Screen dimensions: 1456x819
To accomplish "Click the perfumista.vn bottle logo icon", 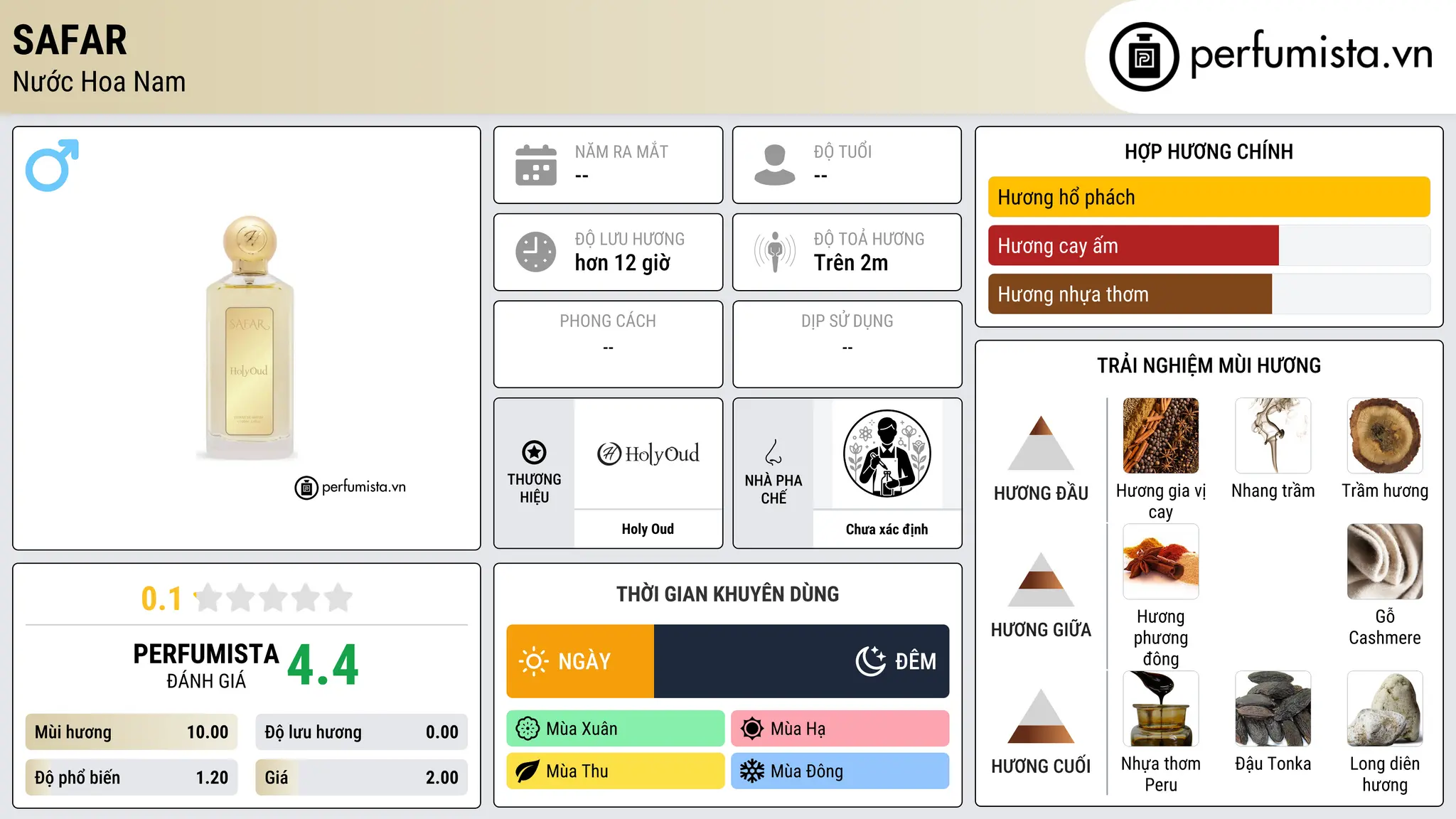I will pyautogui.click(x=1144, y=57).
